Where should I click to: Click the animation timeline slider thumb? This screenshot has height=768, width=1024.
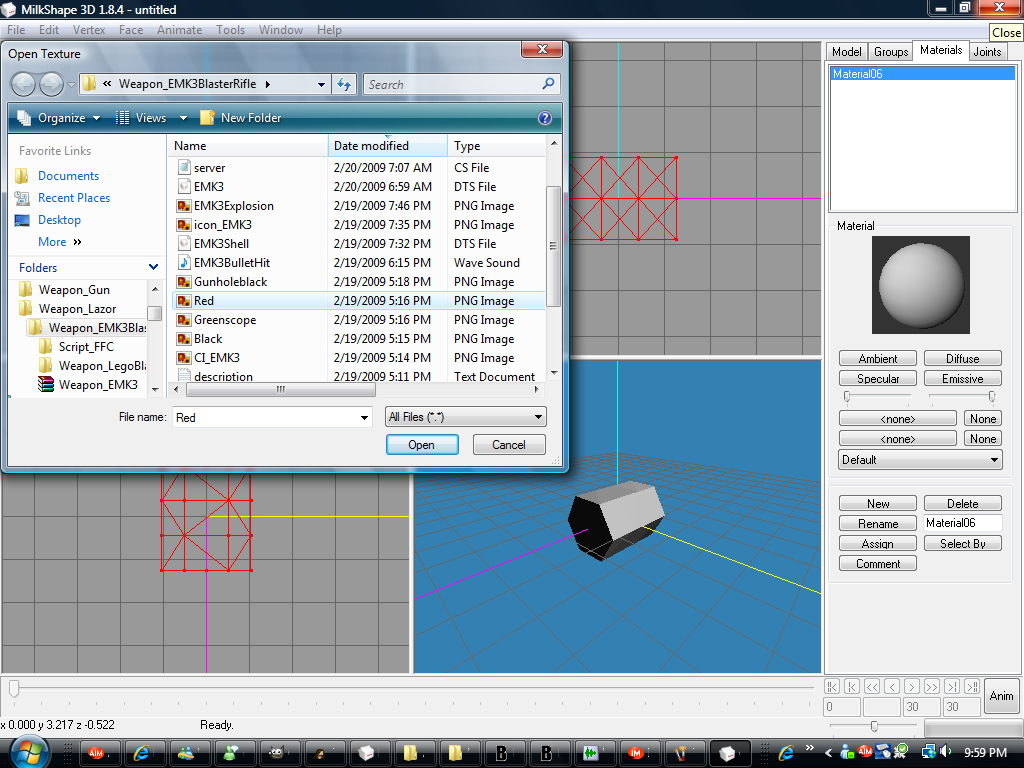(14, 688)
